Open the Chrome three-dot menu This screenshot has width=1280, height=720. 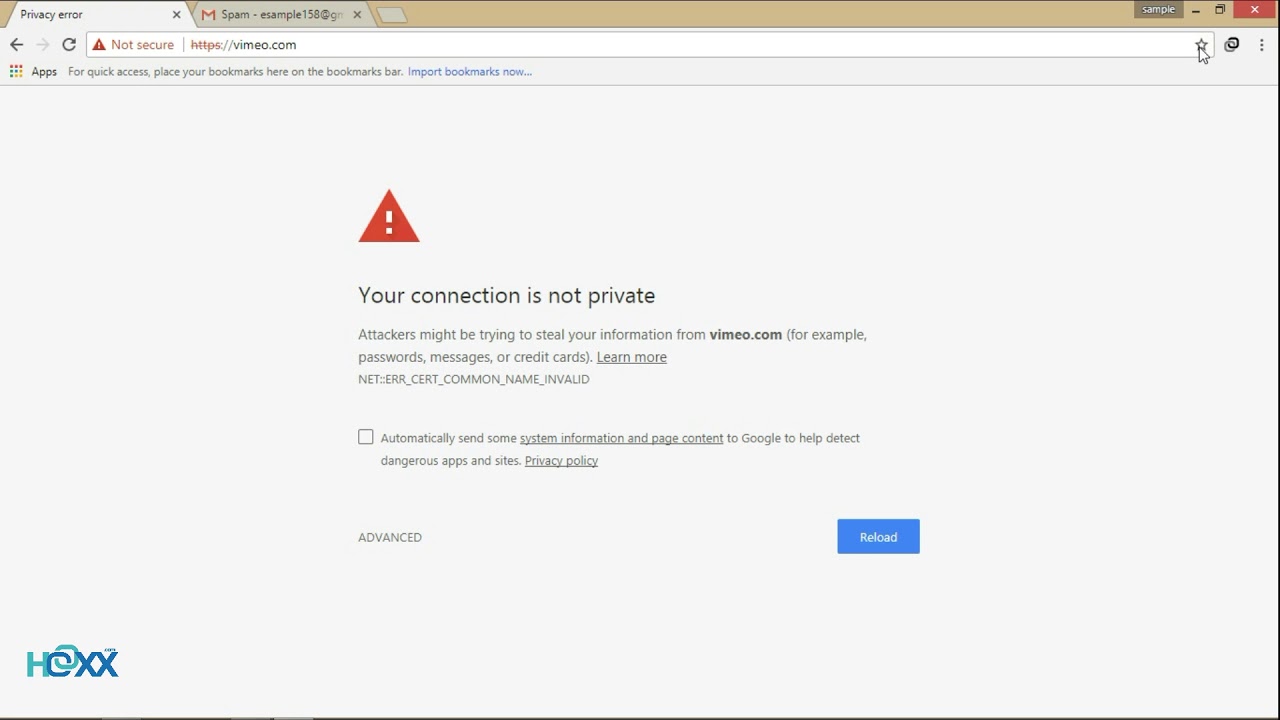point(1262,44)
